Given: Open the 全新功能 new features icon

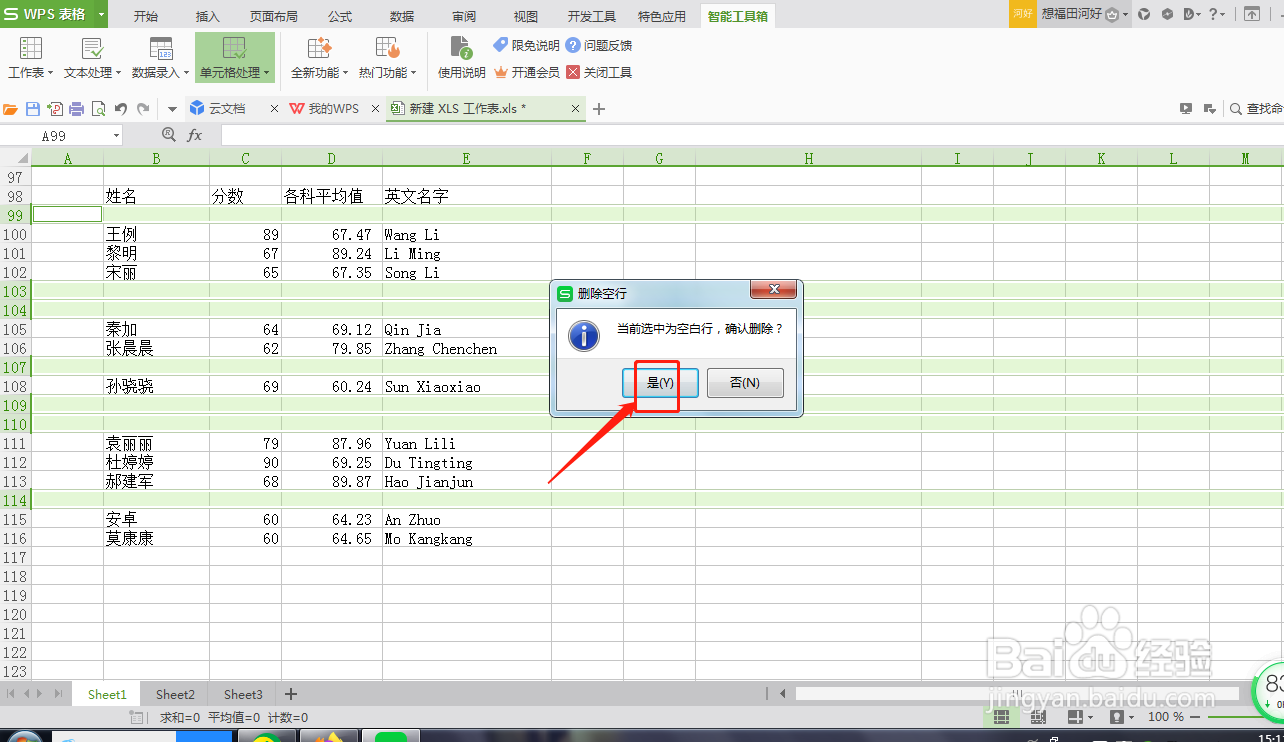Looking at the screenshot, I should click(x=319, y=48).
